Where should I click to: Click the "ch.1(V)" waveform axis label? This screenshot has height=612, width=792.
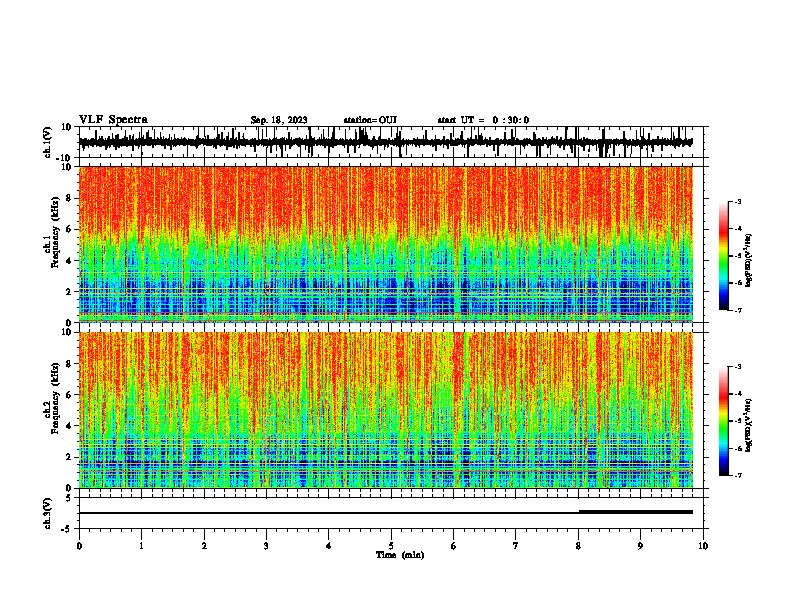[48, 142]
